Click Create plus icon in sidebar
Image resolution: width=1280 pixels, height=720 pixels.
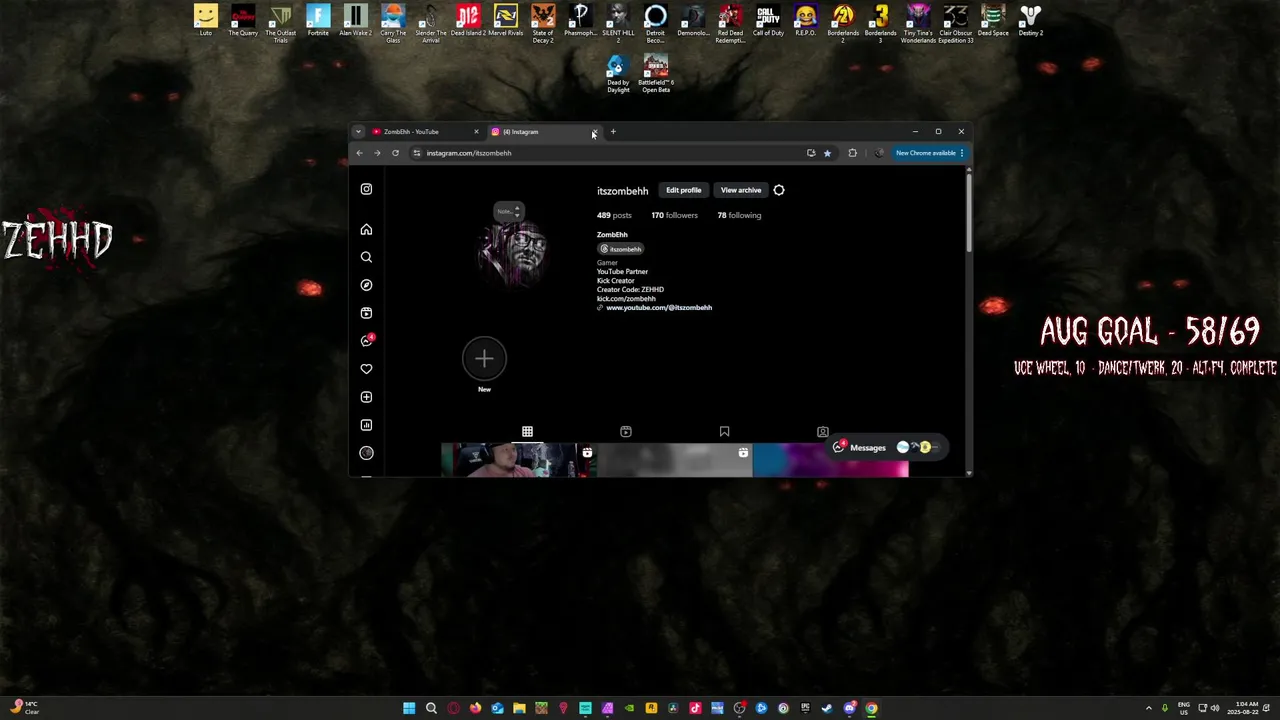click(x=366, y=397)
